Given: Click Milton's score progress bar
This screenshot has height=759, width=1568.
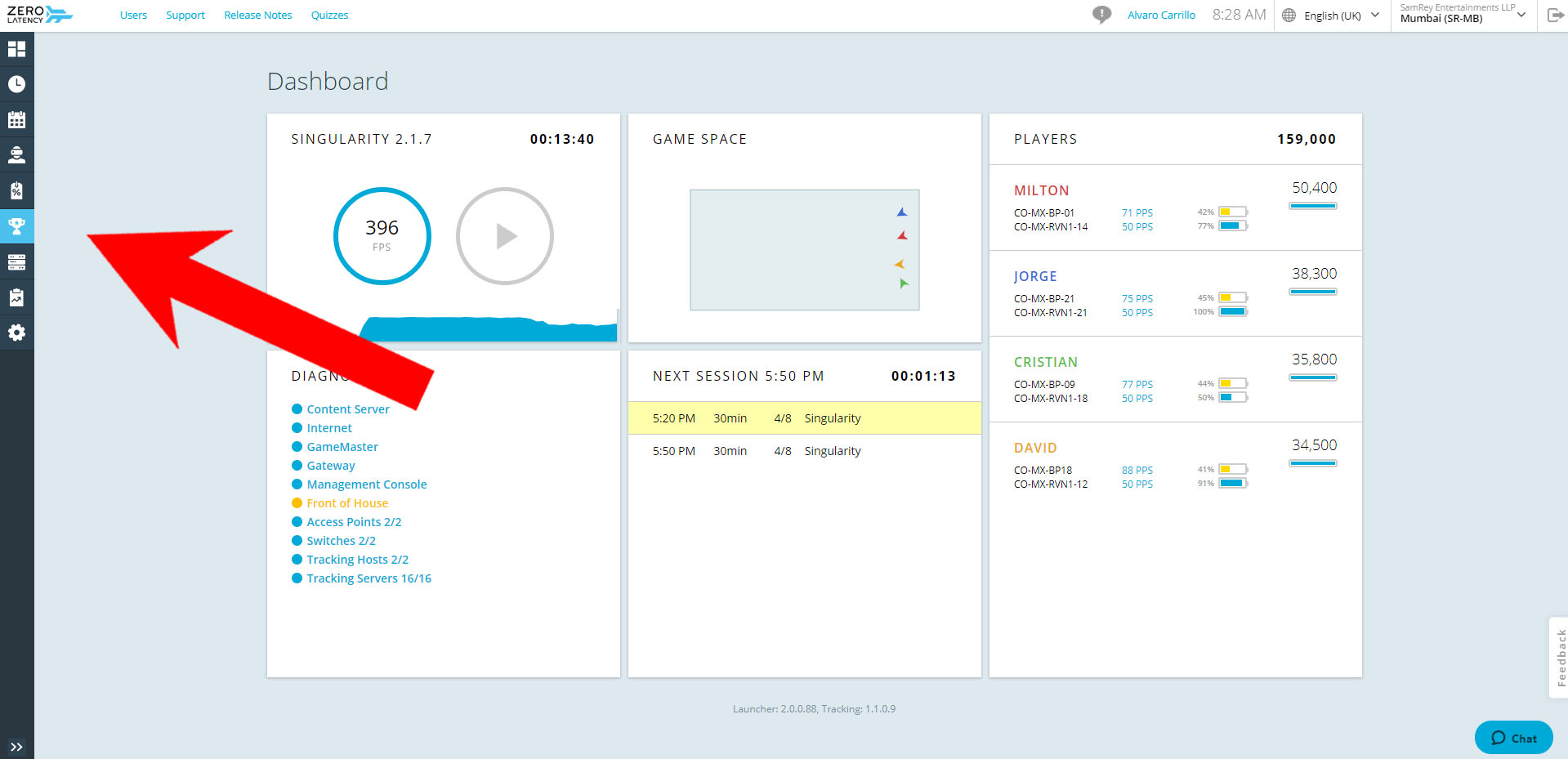Looking at the screenshot, I should [1313, 206].
